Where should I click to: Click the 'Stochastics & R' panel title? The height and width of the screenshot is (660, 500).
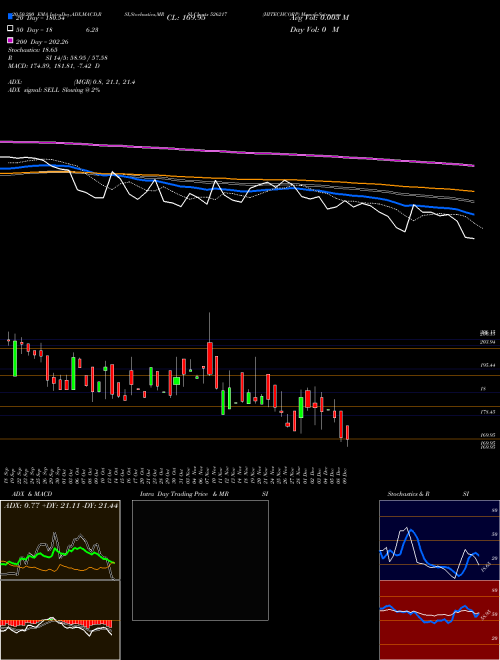tap(408, 494)
